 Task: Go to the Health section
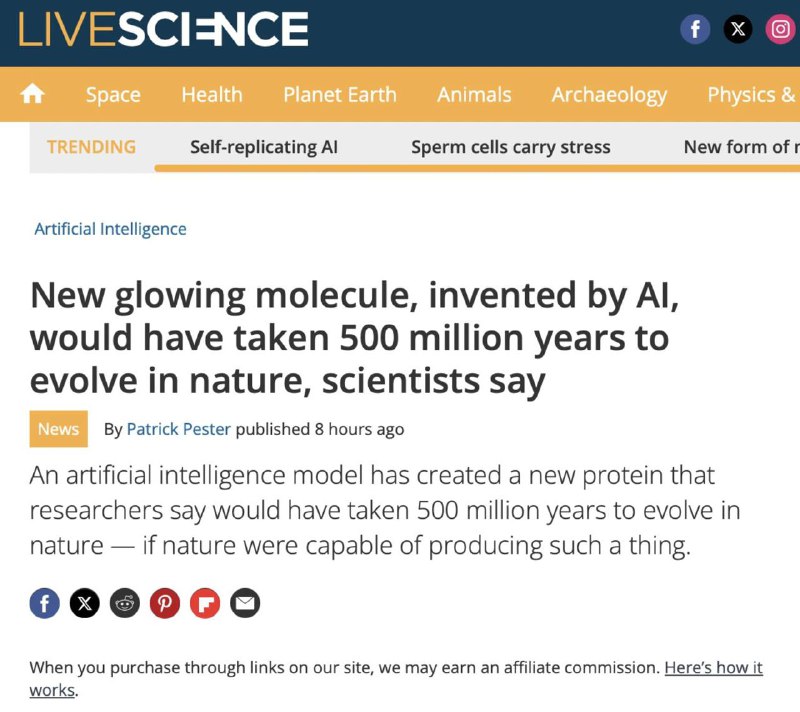click(212, 94)
